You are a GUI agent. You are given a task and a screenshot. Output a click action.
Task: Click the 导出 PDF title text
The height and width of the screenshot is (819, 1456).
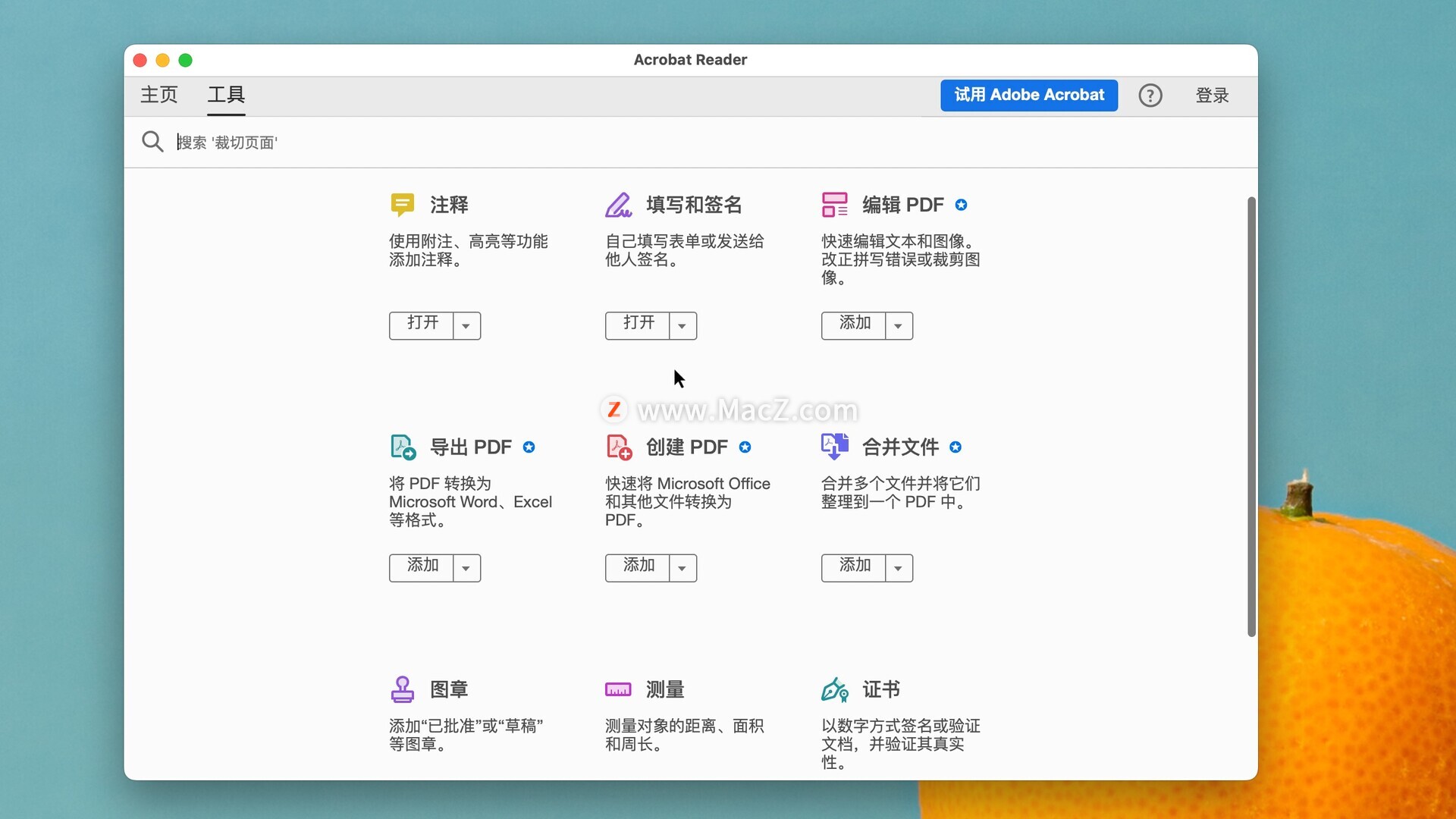[x=471, y=447]
